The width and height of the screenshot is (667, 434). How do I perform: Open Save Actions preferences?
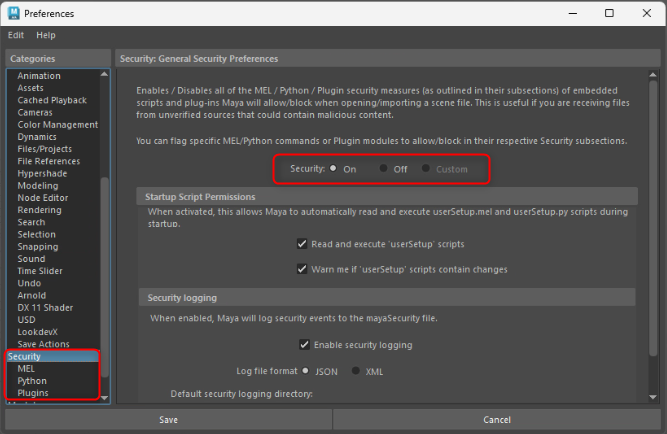[x=43, y=344]
